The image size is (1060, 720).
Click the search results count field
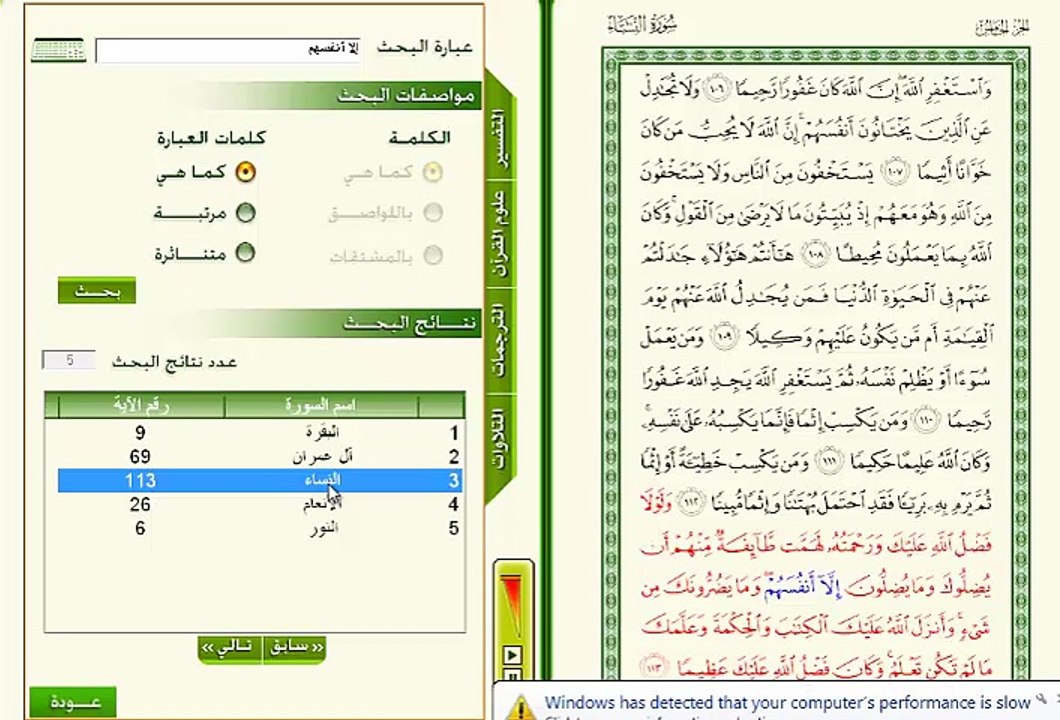[69, 360]
